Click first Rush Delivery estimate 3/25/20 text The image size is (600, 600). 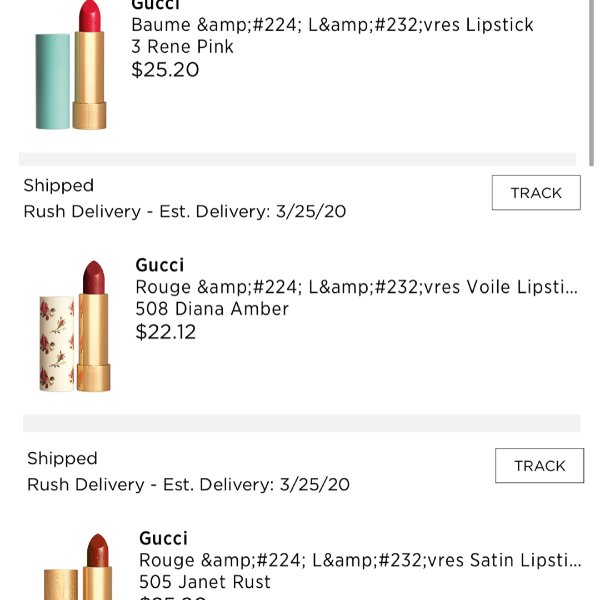pyautogui.click(x=185, y=211)
